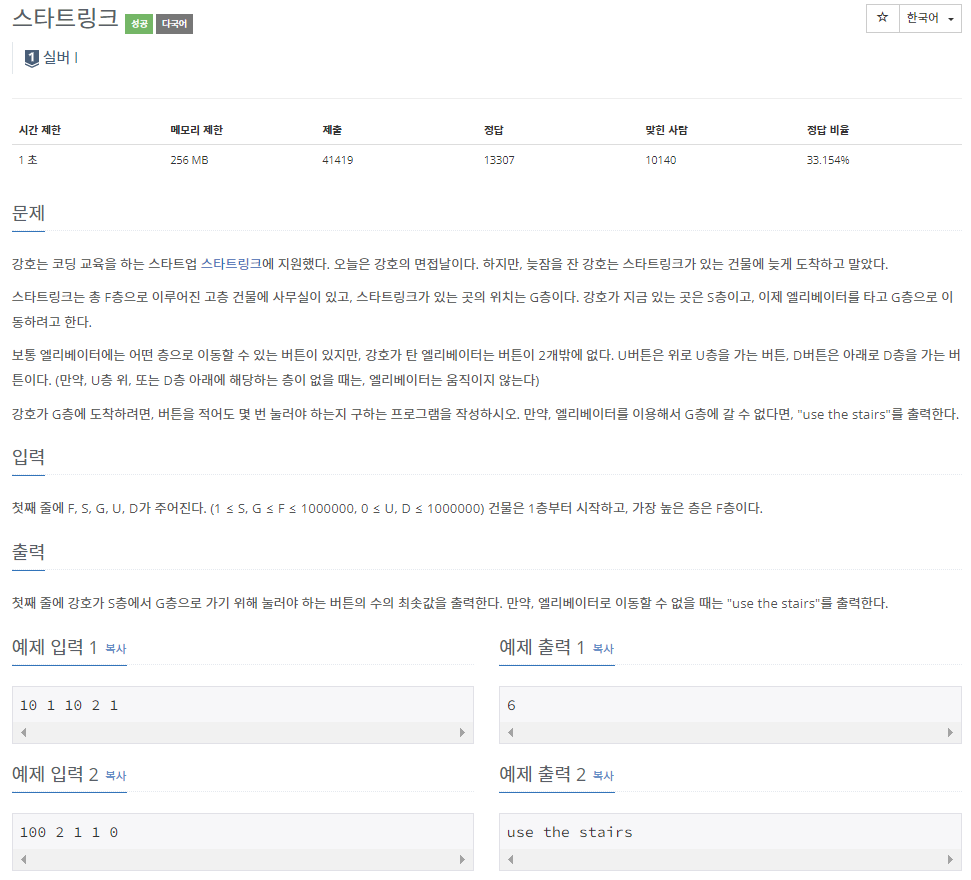Click the gray 다국어 label
This screenshot has height=880, width=971.
pos(174,24)
